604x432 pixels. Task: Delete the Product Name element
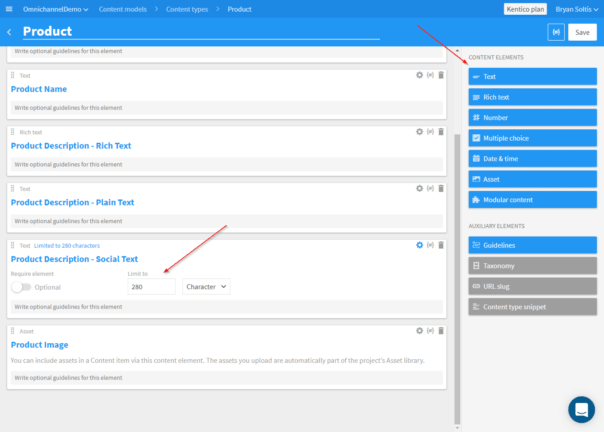(441, 75)
